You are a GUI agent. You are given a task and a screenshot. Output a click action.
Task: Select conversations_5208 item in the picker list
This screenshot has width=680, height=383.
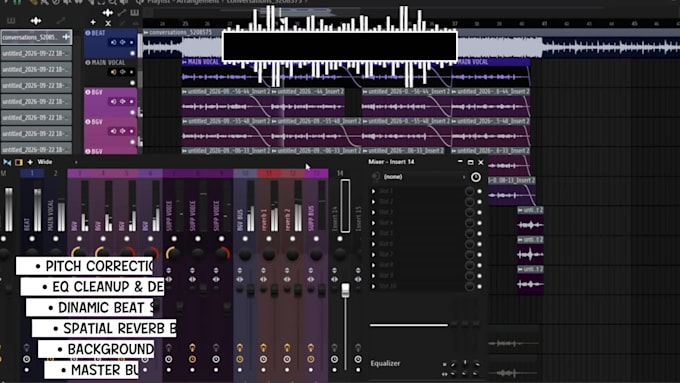(x=36, y=37)
